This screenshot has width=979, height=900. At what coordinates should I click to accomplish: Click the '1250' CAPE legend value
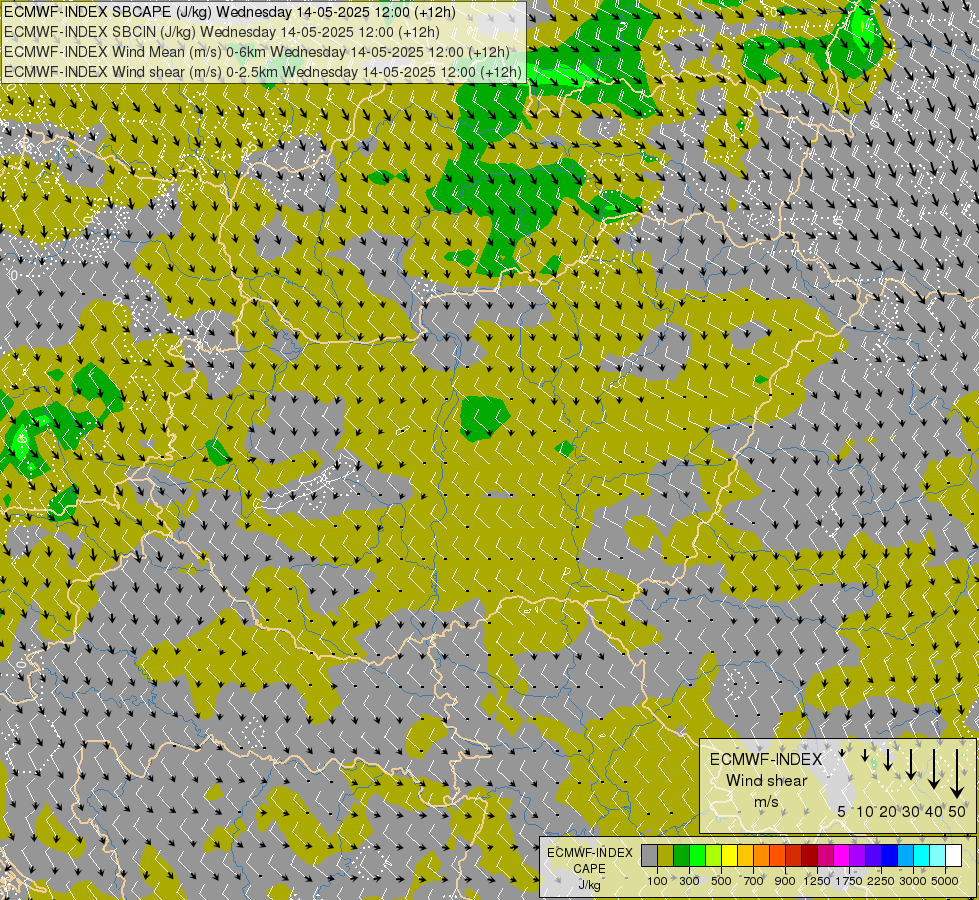(x=817, y=881)
